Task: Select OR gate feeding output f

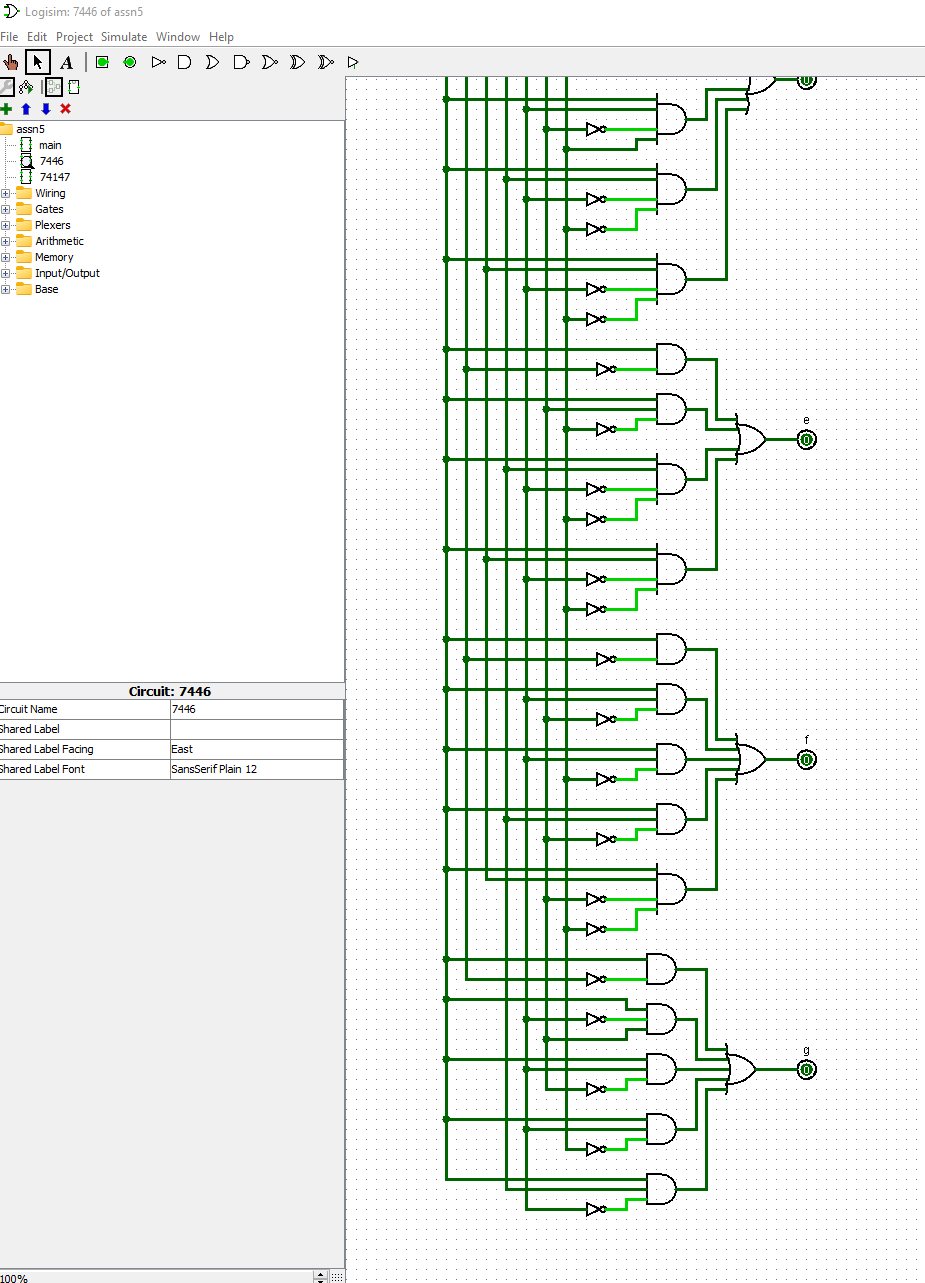Action: [x=750, y=760]
